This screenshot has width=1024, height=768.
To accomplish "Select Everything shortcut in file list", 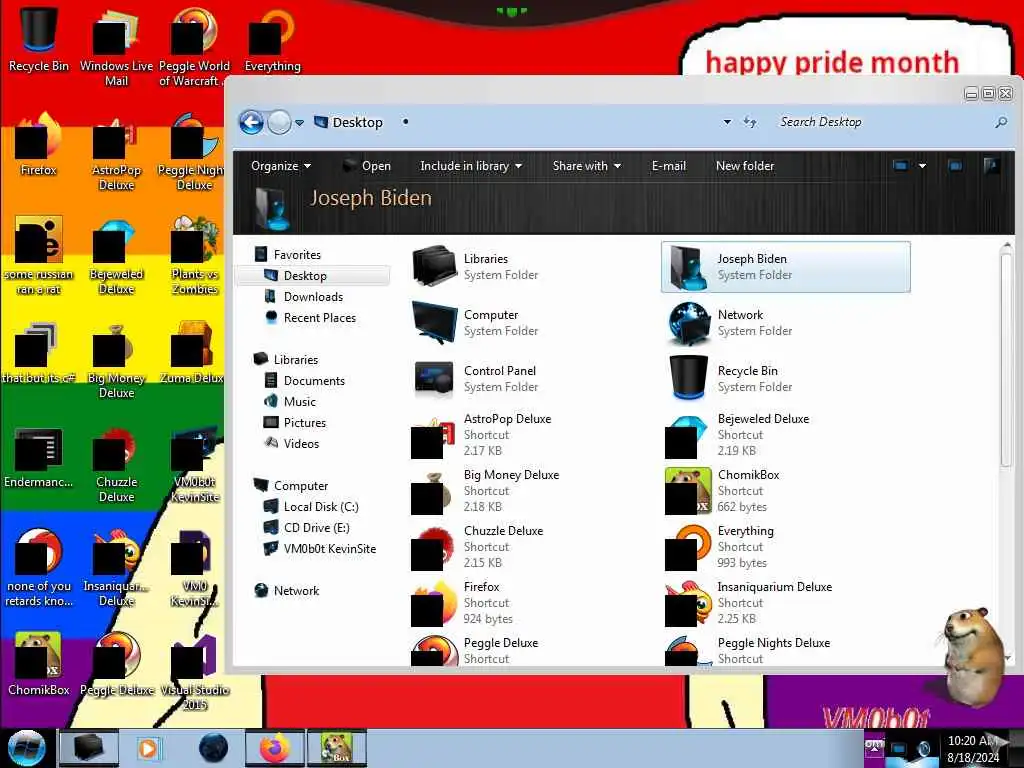I will tap(722, 547).
